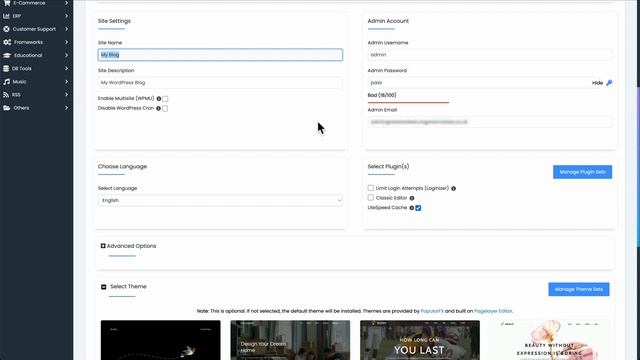The image size is (640, 360).
Task: Click the Admin Username field
Action: pyautogui.click(x=489, y=55)
